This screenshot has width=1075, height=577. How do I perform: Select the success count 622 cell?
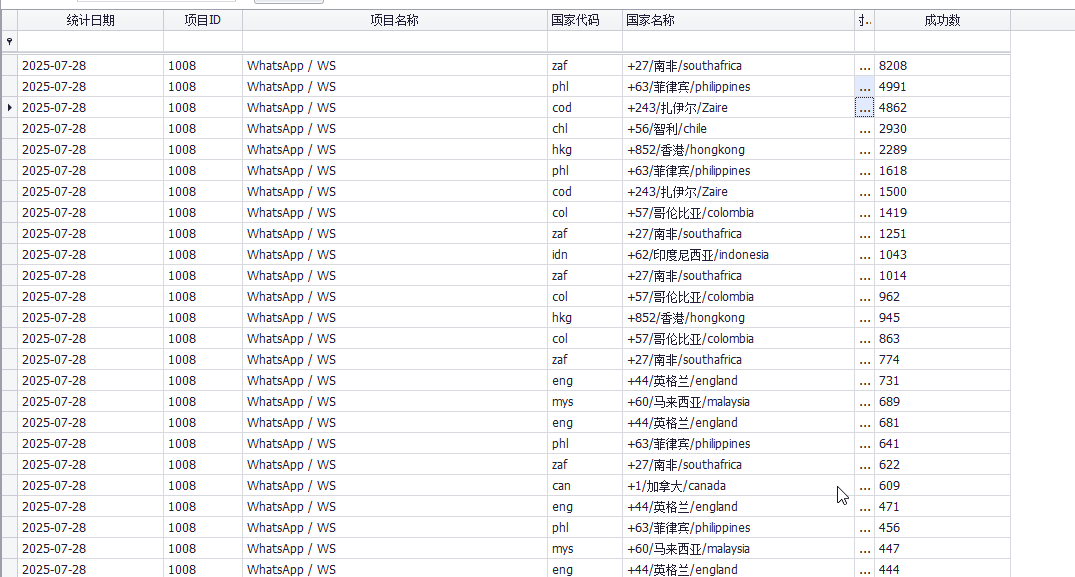click(x=943, y=465)
